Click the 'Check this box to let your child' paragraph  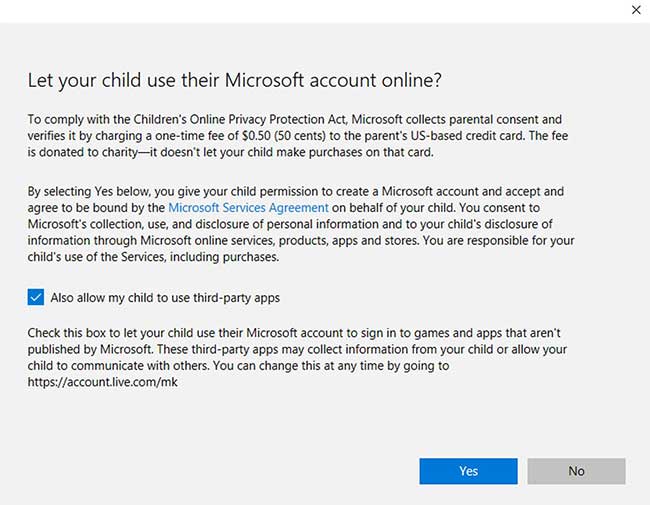(297, 357)
